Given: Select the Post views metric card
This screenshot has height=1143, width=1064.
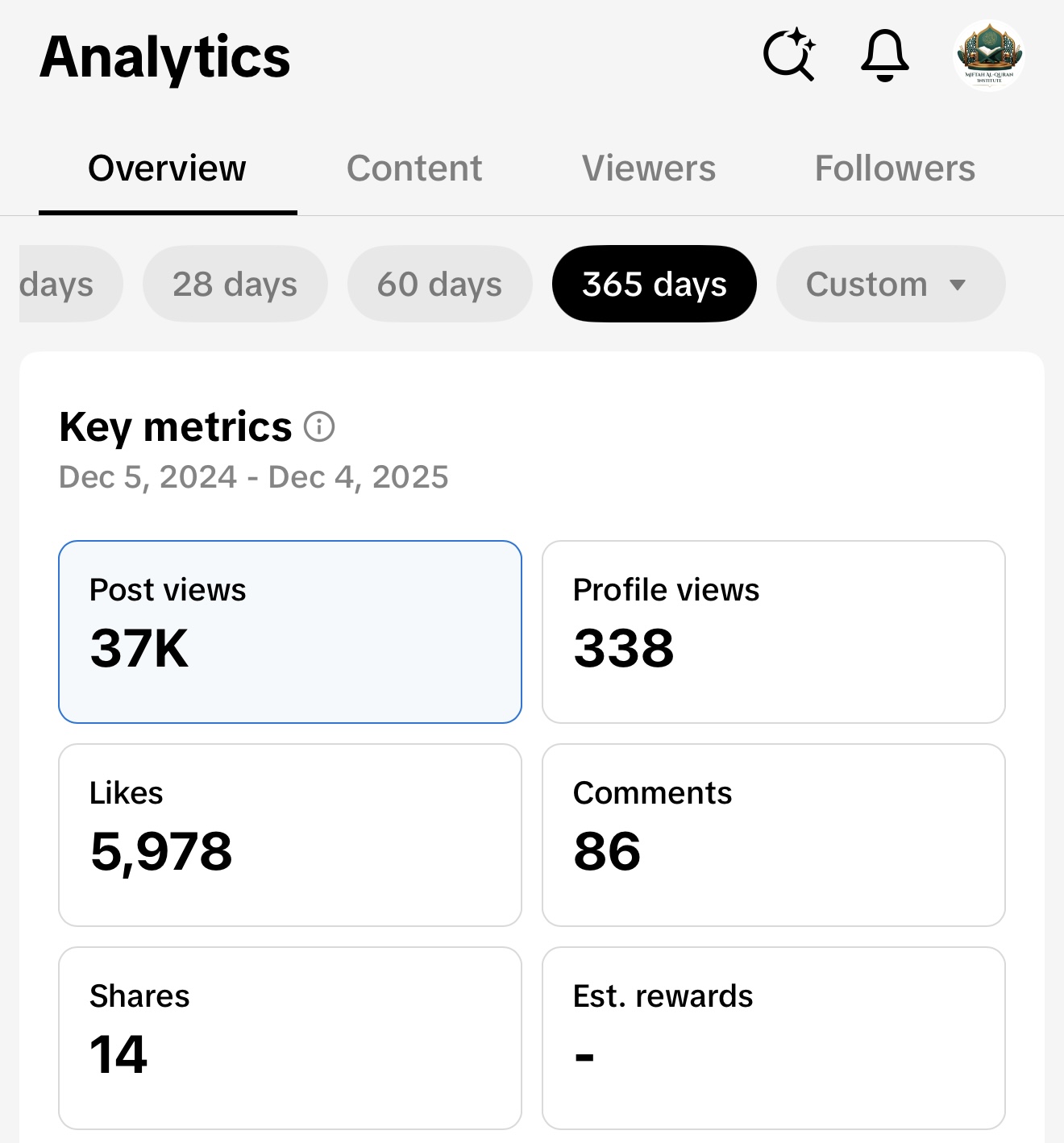Looking at the screenshot, I should tap(289, 631).
